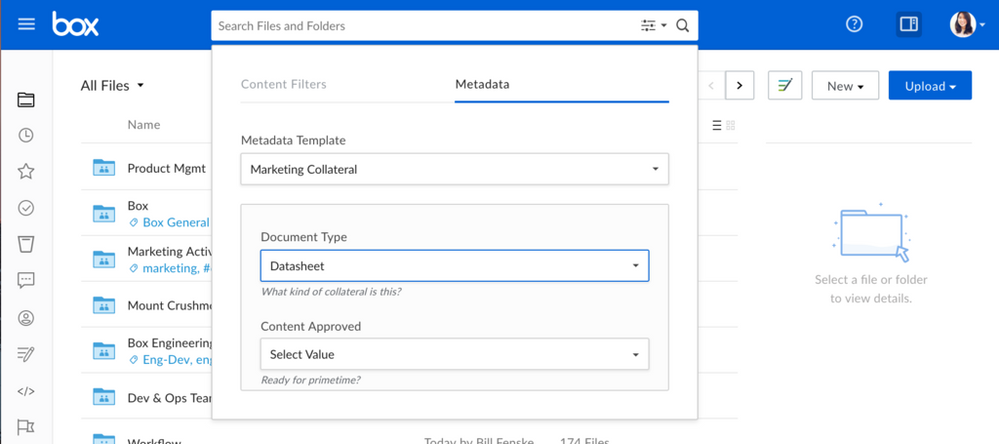Open Content Approved Select Value dropdown
The height and width of the screenshot is (444, 999).
(x=454, y=354)
